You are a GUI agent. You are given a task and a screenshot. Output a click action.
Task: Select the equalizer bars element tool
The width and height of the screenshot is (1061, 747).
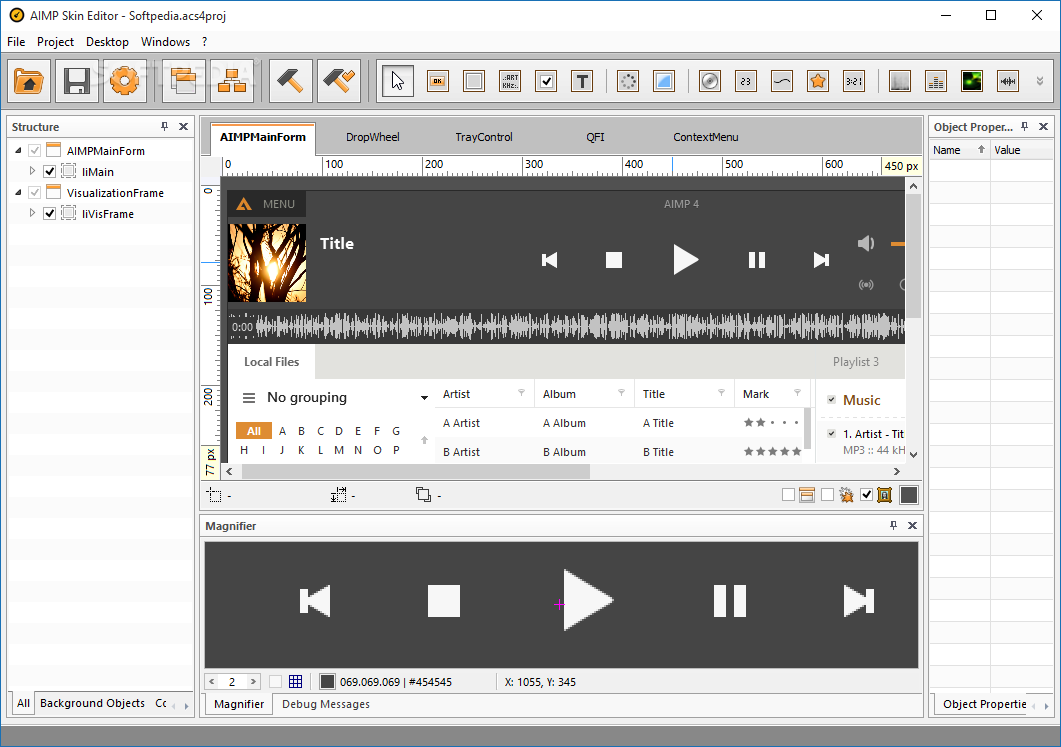pyautogui.click(x=936, y=82)
